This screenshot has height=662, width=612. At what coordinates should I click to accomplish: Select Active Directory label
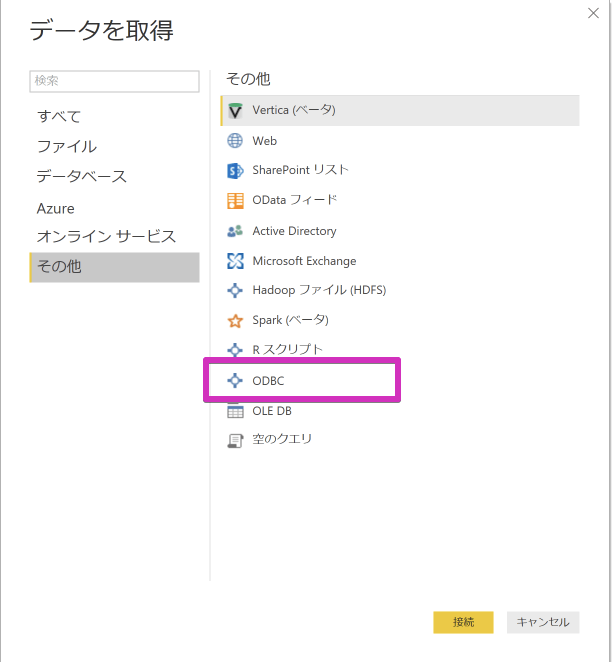point(294,231)
